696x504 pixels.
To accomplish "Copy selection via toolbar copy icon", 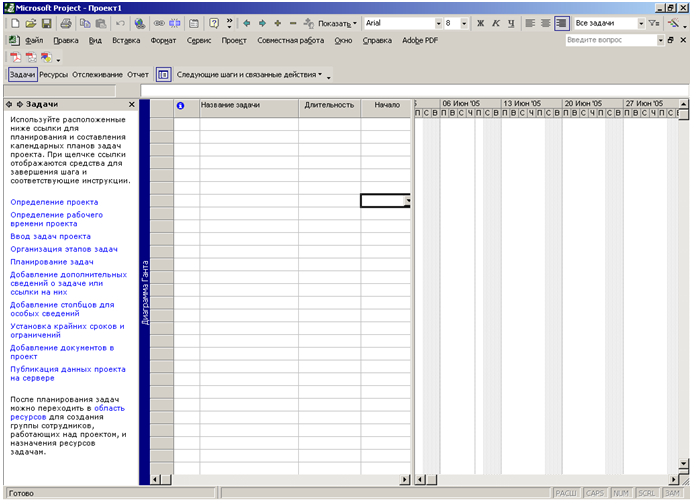I will [x=85, y=23].
